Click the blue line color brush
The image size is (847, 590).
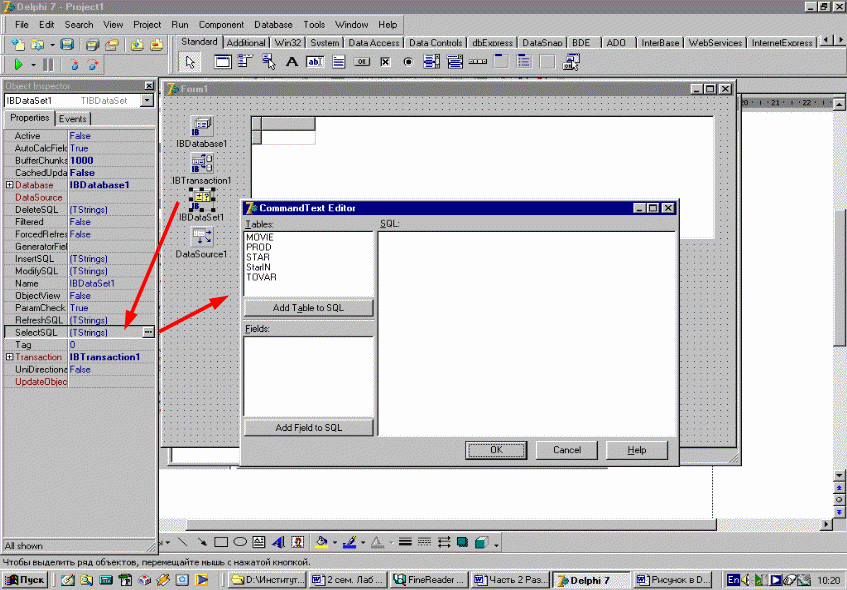(350, 542)
